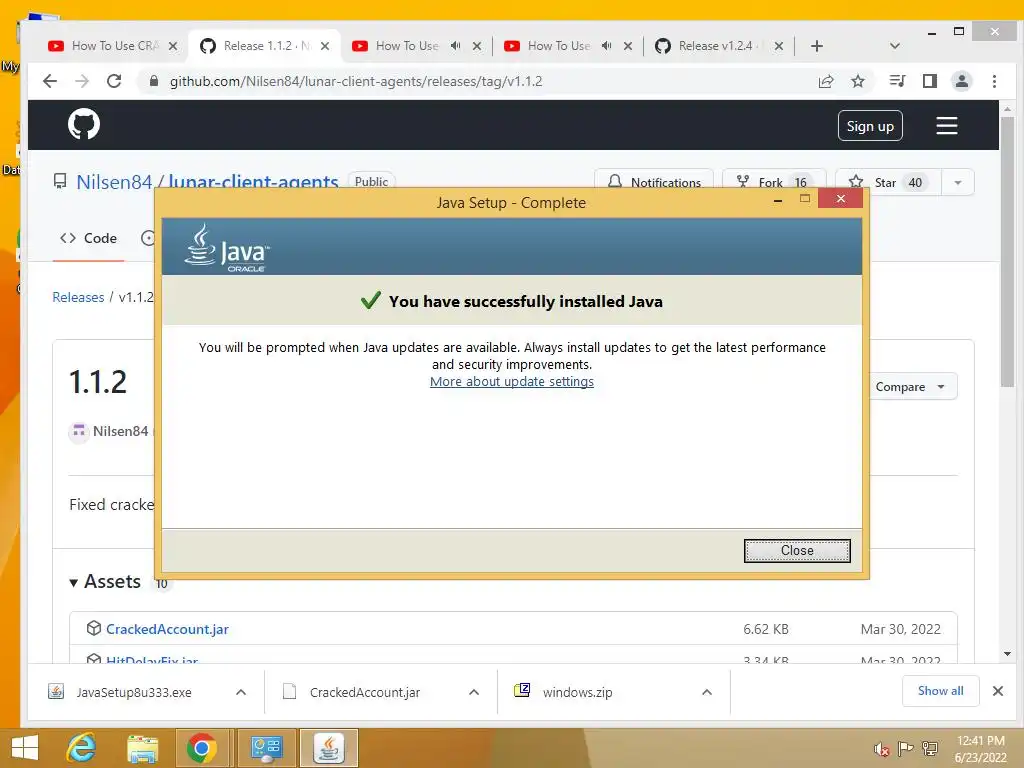This screenshot has width=1024, height=768.
Task: Minimize the Java Setup dialog
Action: (x=778, y=199)
